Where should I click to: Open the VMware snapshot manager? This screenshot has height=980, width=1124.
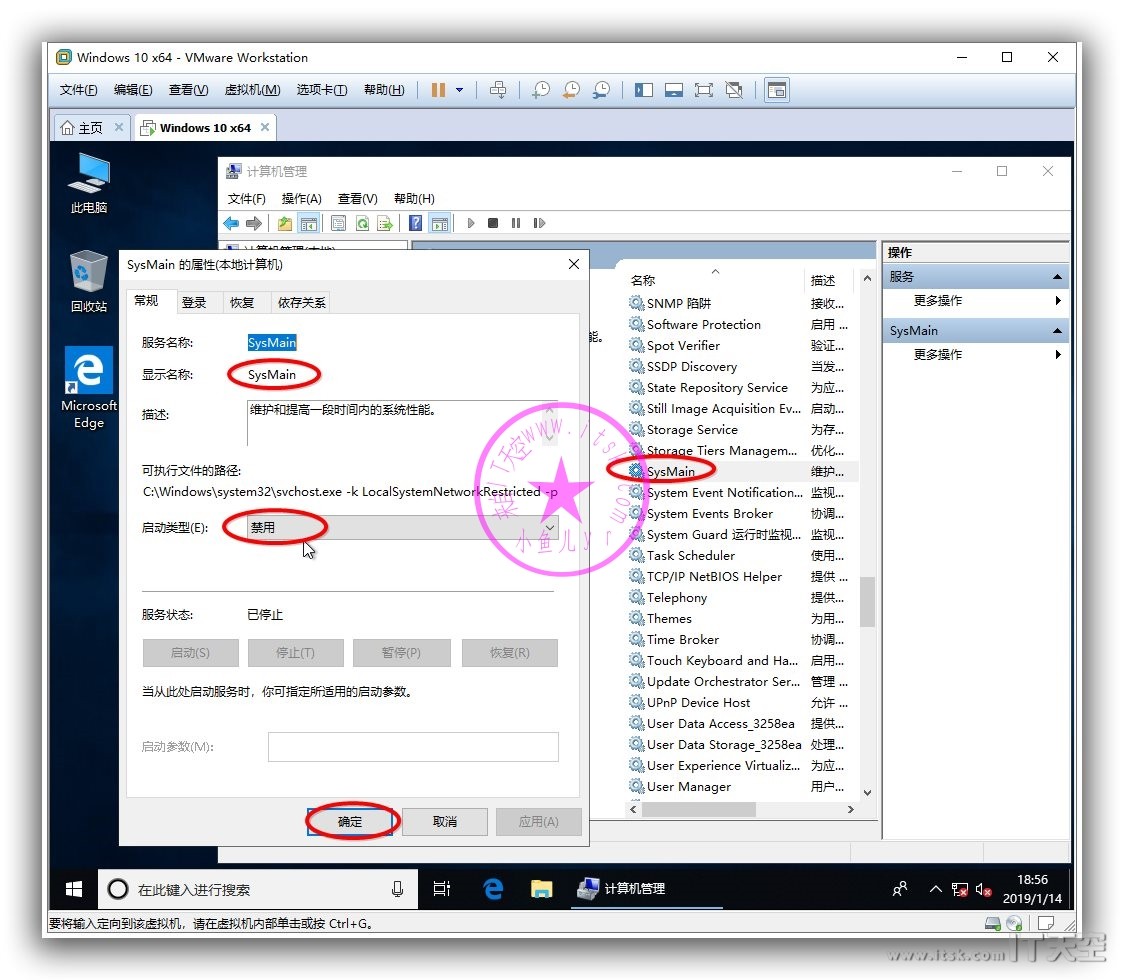[x=601, y=90]
